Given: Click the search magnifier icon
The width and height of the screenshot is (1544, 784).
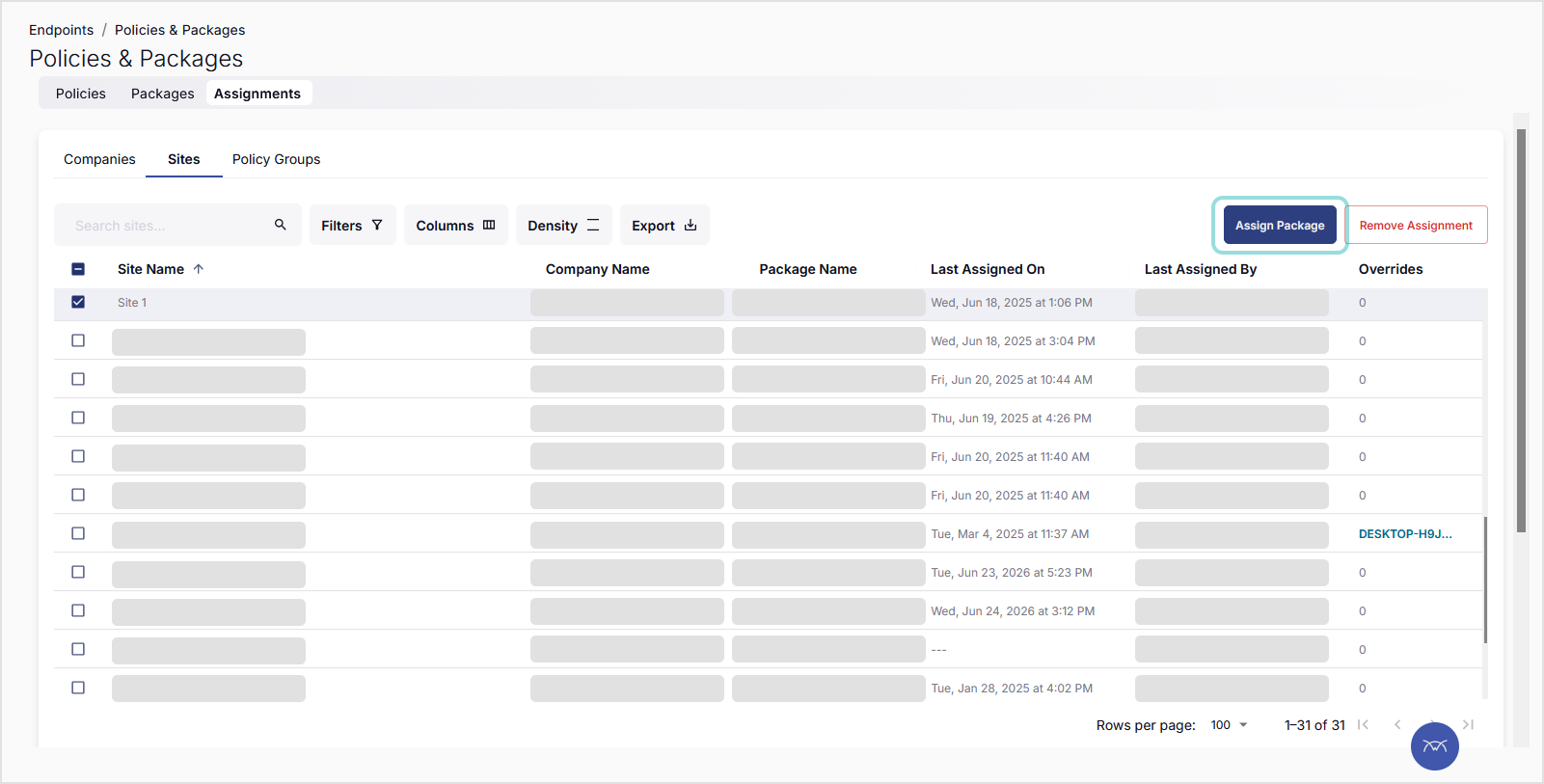Looking at the screenshot, I should (x=281, y=225).
